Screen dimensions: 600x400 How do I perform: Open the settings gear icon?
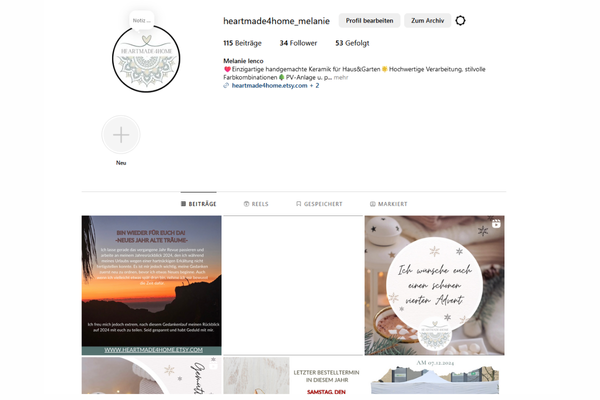point(460,21)
